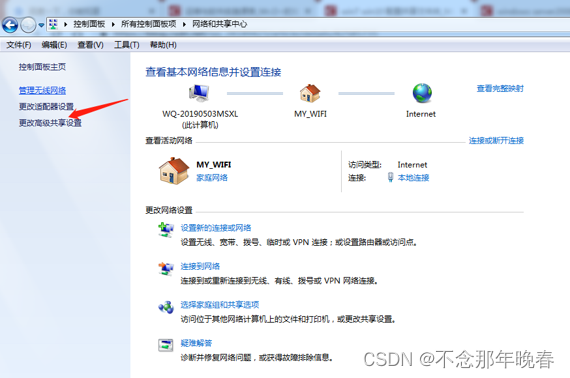The height and width of the screenshot is (378, 570).
Task: Click the text WQ-20190503MSXL computer name
Action: 200,114
